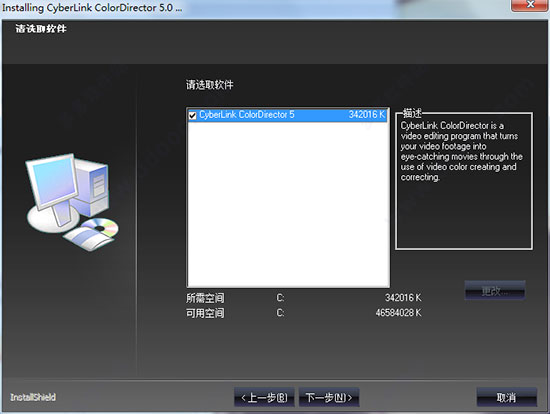
Task: Click the 描述 description group title
Action: 412,113
